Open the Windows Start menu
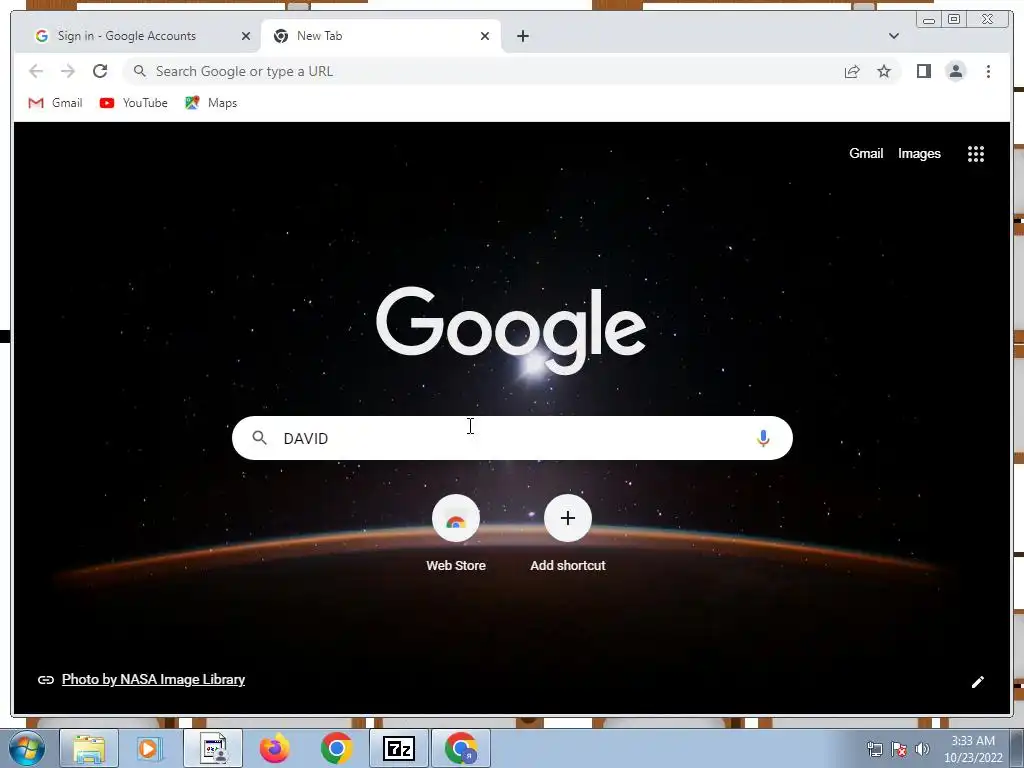This screenshot has width=1024, height=768. tap(27, 748)
